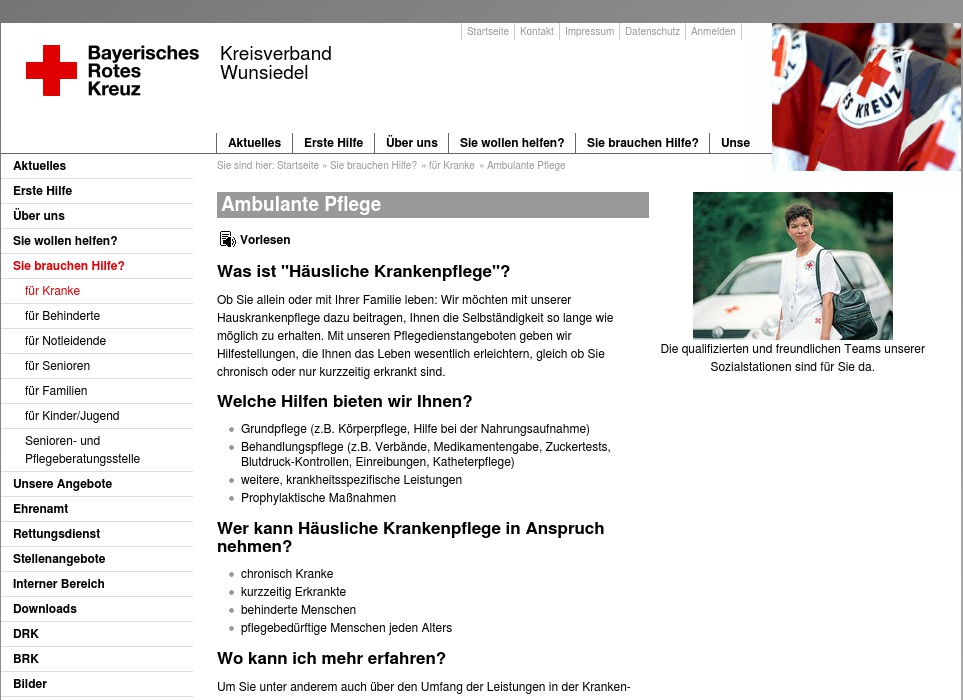Open the 'Sie wollen helfen?' tab
963x700 pixels.
click(x=512, y=142)
